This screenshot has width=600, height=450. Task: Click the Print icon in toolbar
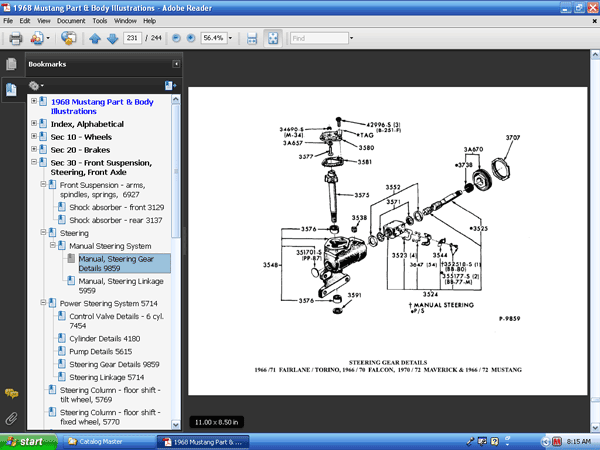(16, 39)
